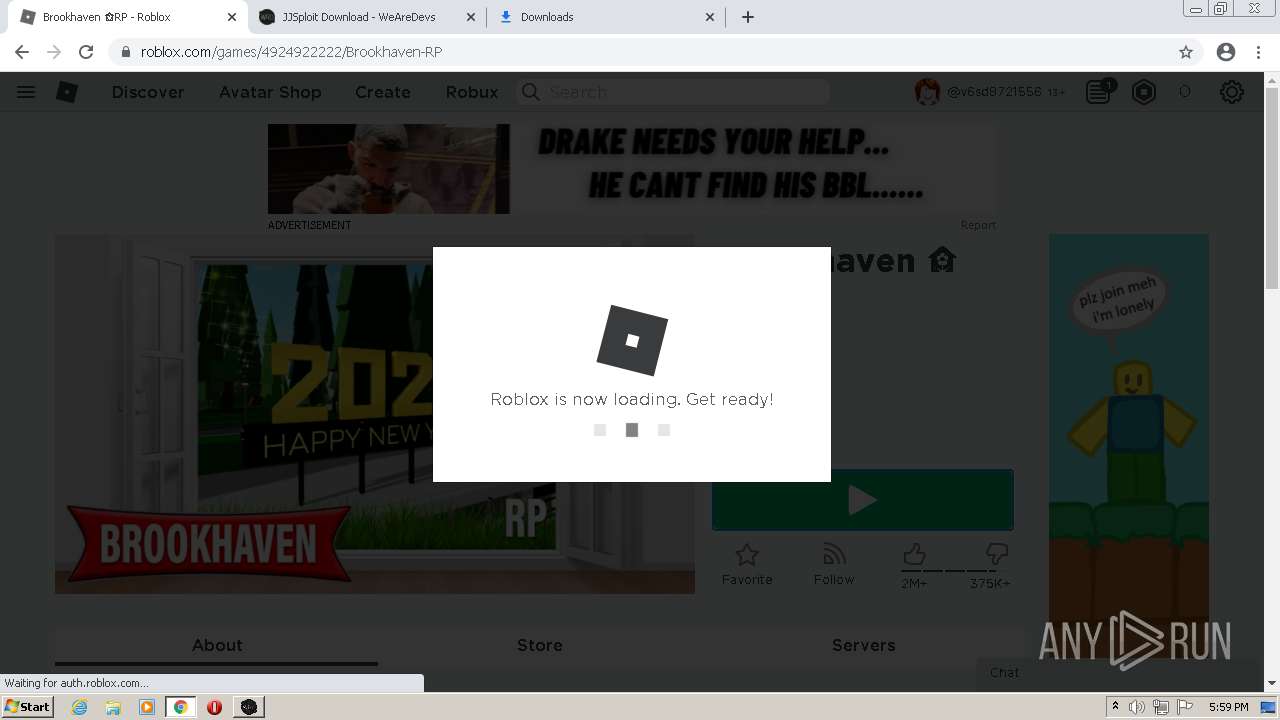The height and width of the screenshot is (720, 1280).
Task: Click the @v6sd8721556 username link
Action: 994,92
